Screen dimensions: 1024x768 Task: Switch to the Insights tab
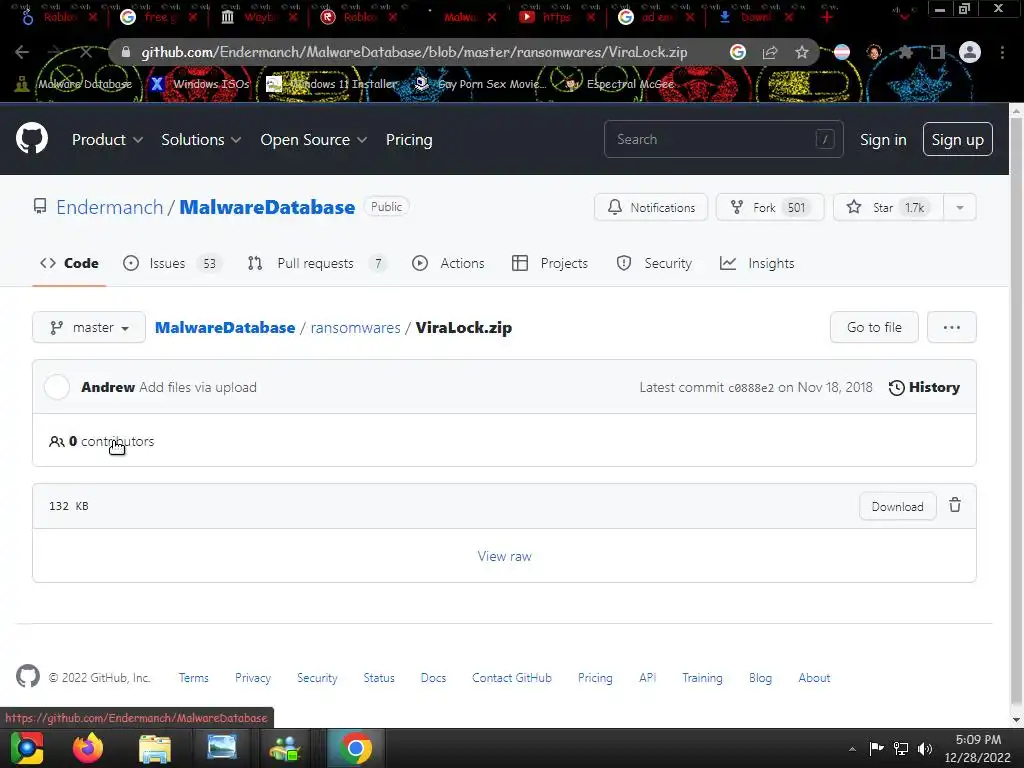757,263
